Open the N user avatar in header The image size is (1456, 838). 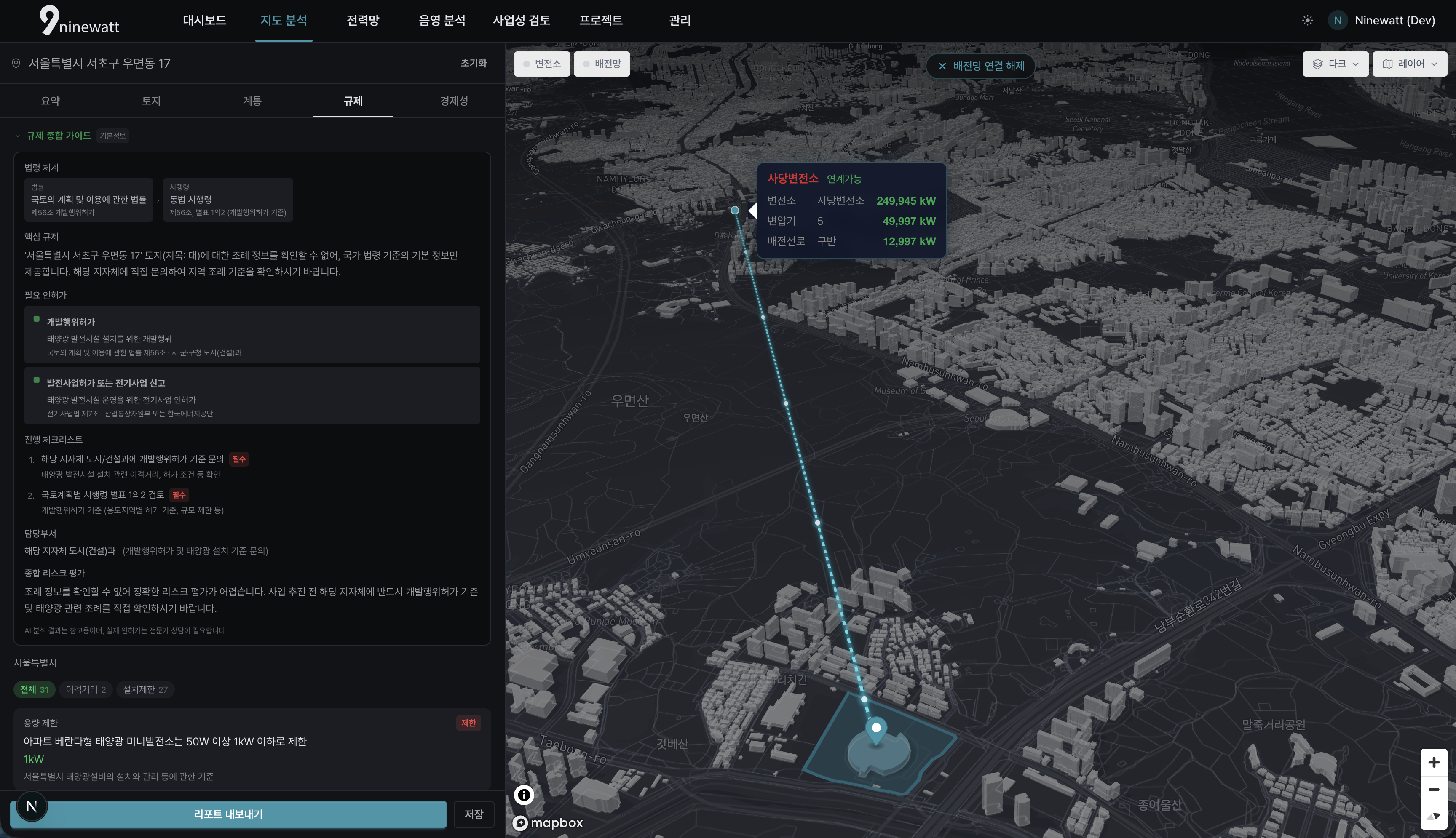click(x=1337, y=20)
